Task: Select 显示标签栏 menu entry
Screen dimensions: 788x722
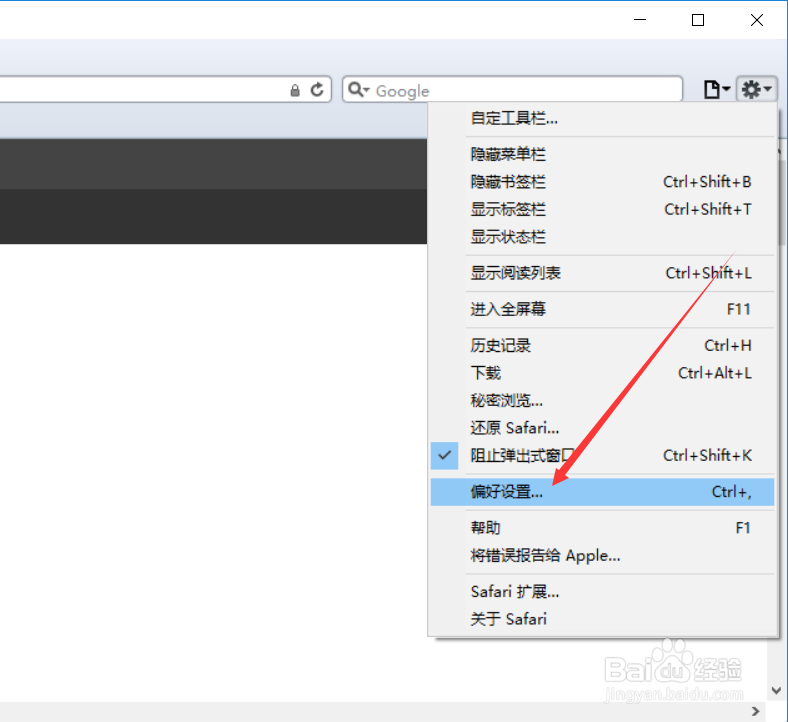Action: click(x=602, y=209)
